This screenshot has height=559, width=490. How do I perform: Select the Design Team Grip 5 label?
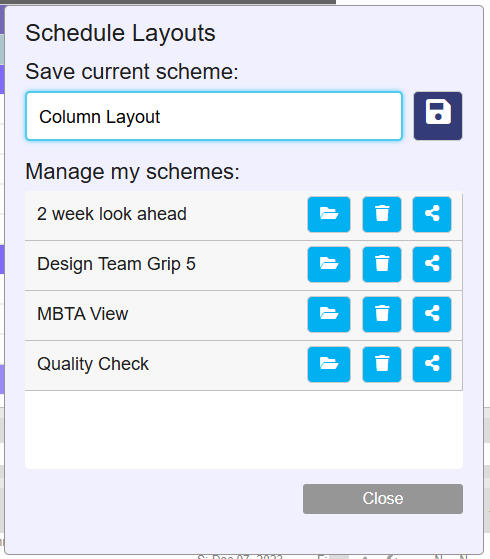click(x=116, y=264)
